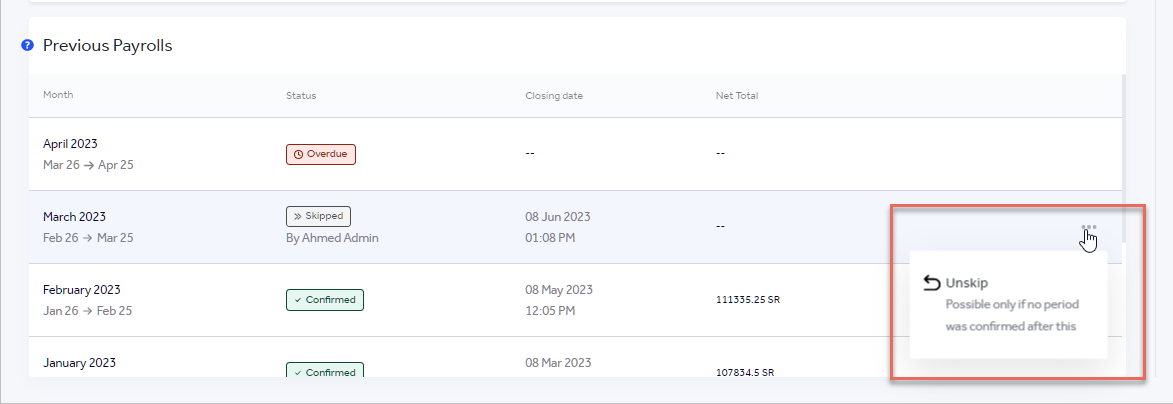Click the Status column header
The width and height of the screenshot is (1173, 404).
(301, 95)
